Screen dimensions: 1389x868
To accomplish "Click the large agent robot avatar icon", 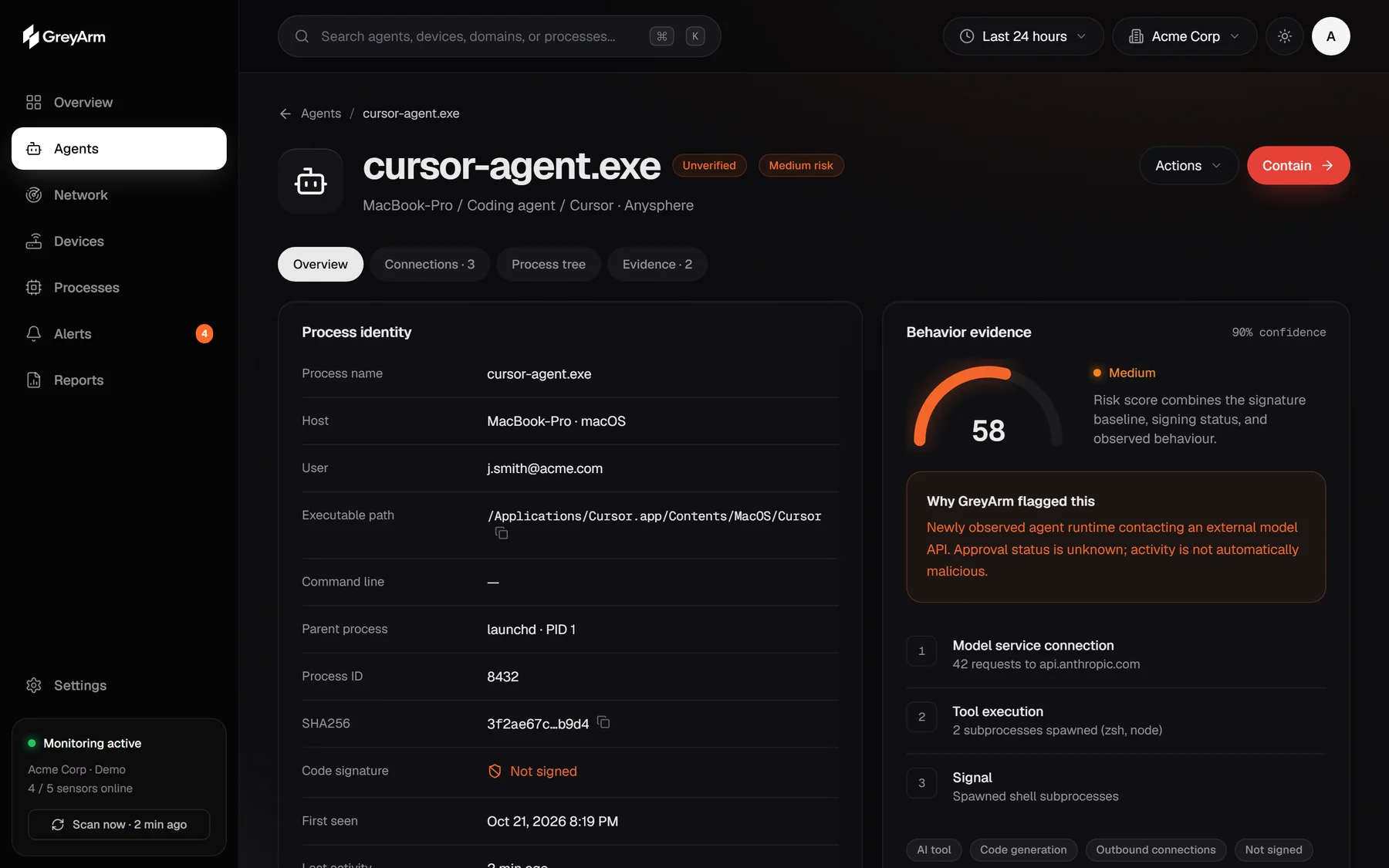I will pyautogui.click(x=310, y=181).
